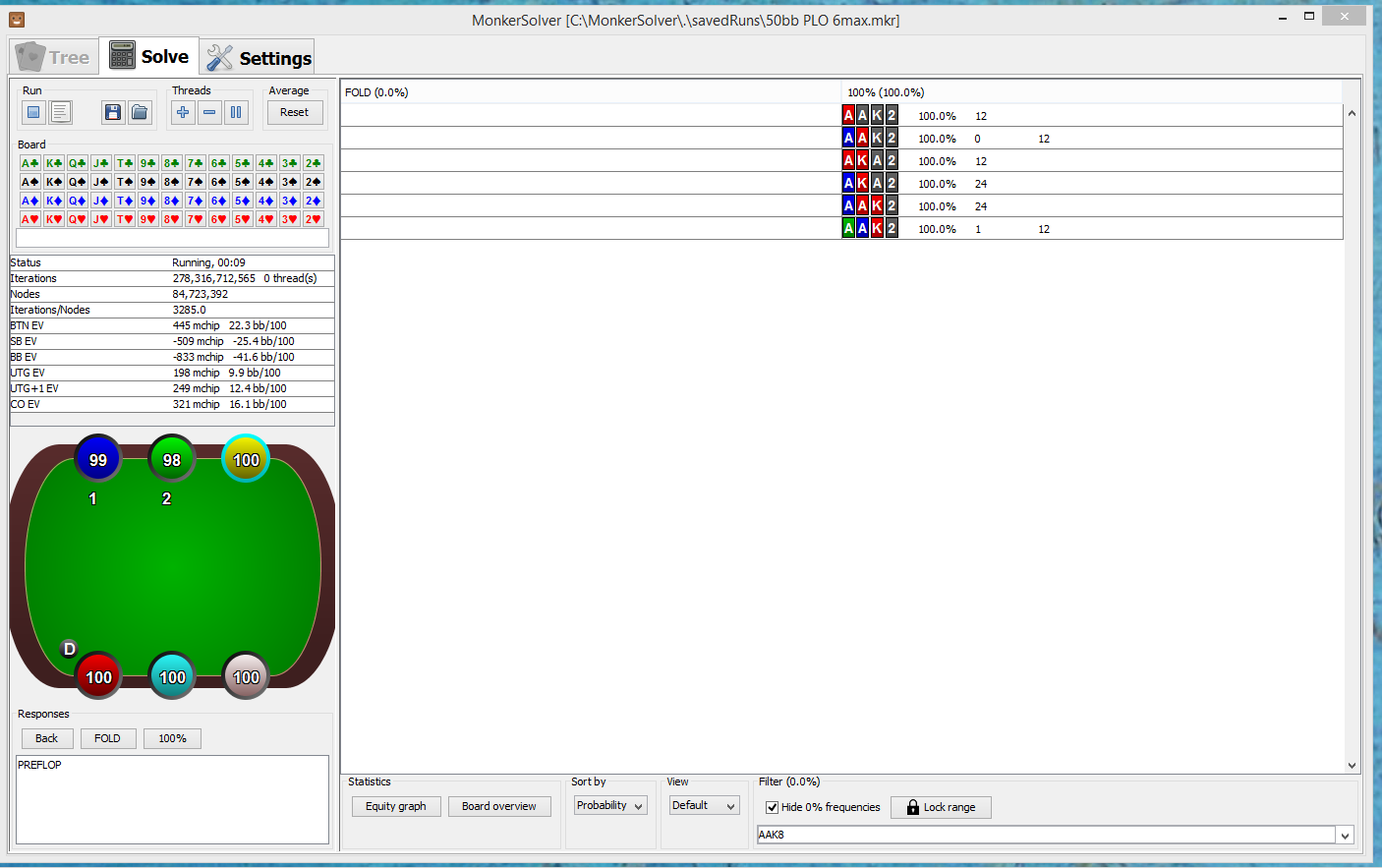
Task: Switch to the Settings tab
Action: tap(259, 58)
